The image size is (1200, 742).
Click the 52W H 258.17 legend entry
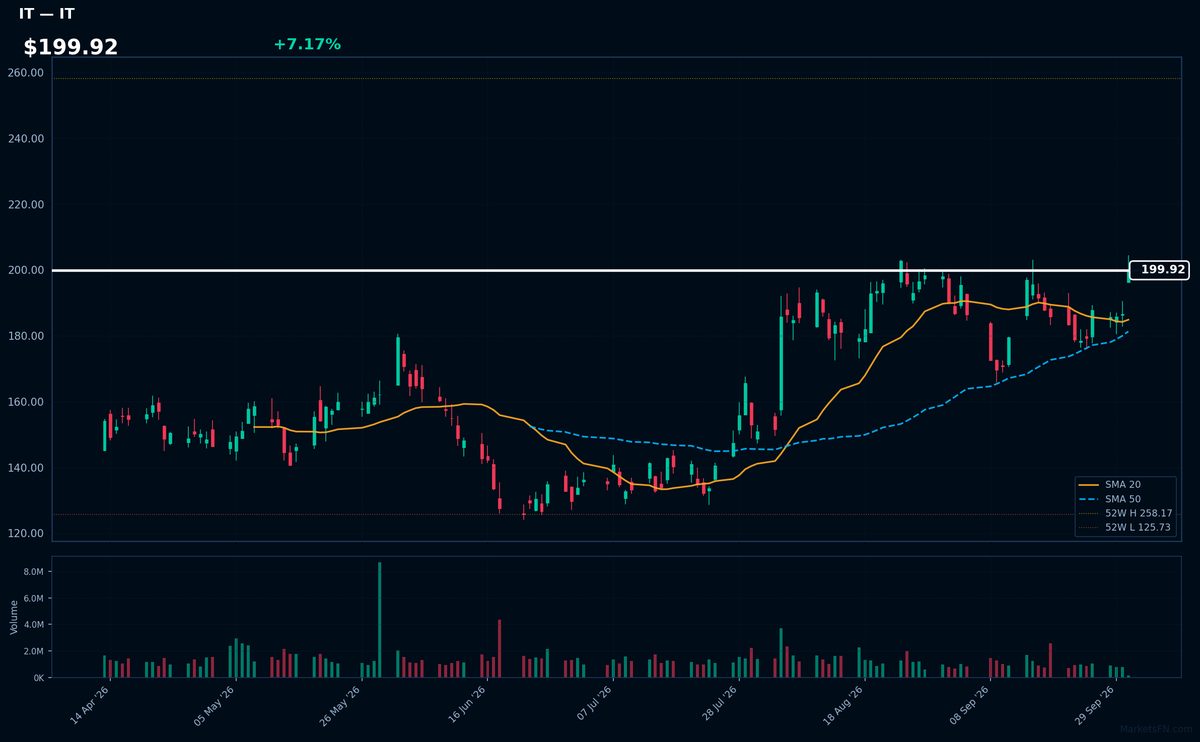(1125, 513)
